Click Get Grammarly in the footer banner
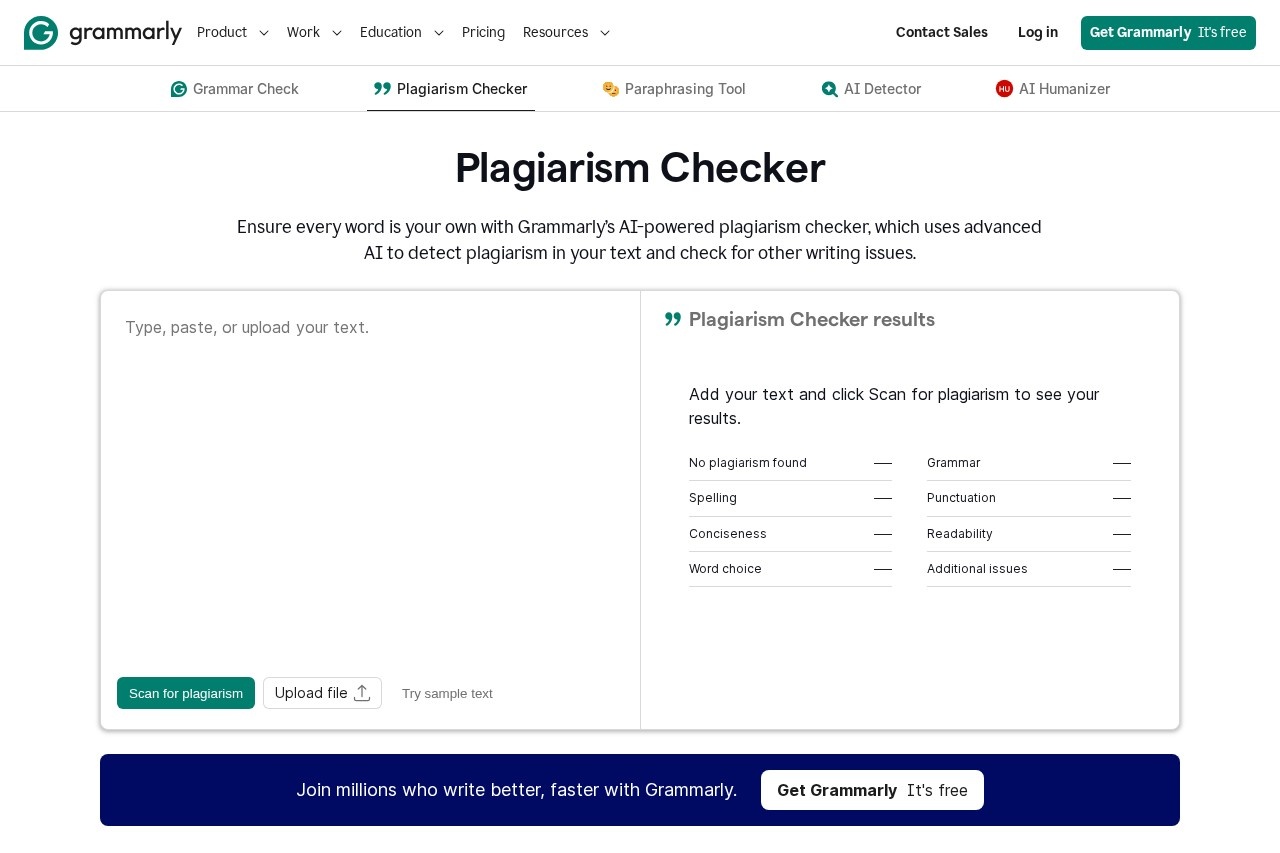 pyautogui.click(x=871, y=790)
